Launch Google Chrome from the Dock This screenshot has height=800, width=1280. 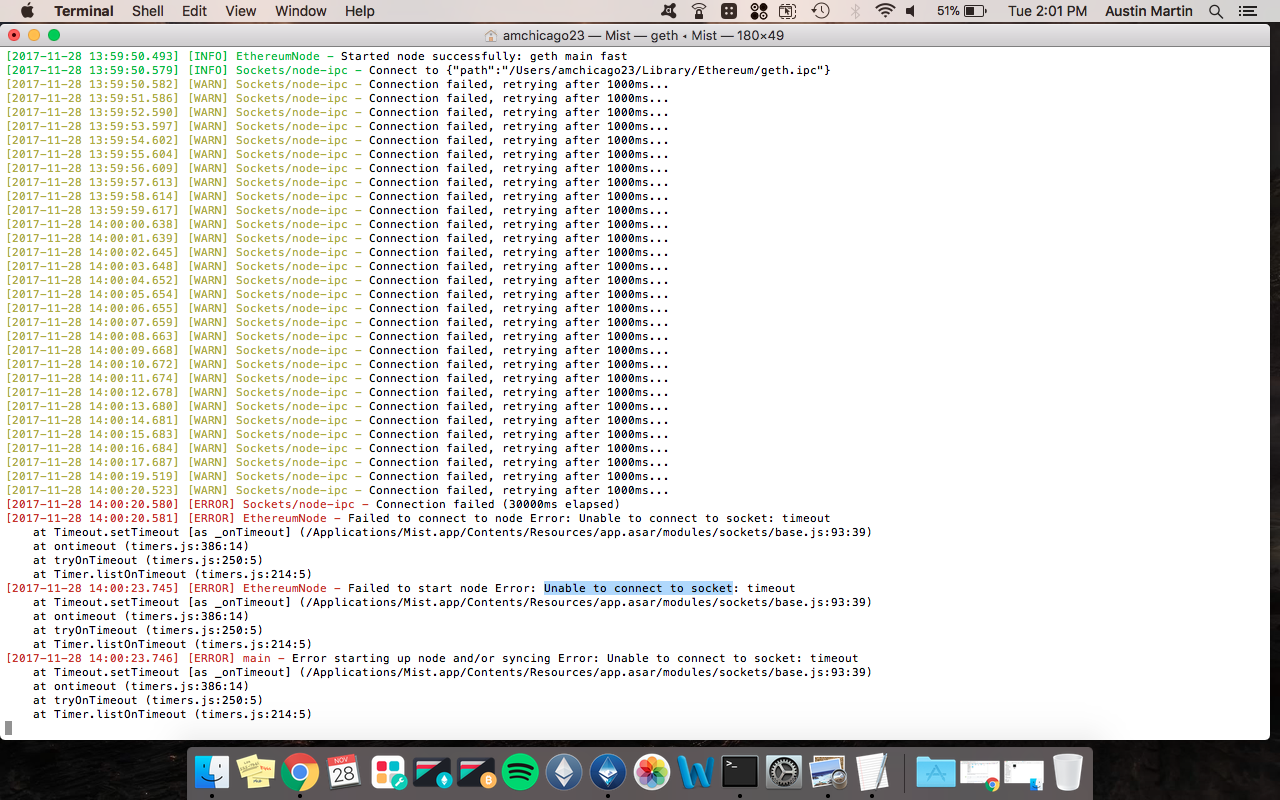(x=300, y=771)
